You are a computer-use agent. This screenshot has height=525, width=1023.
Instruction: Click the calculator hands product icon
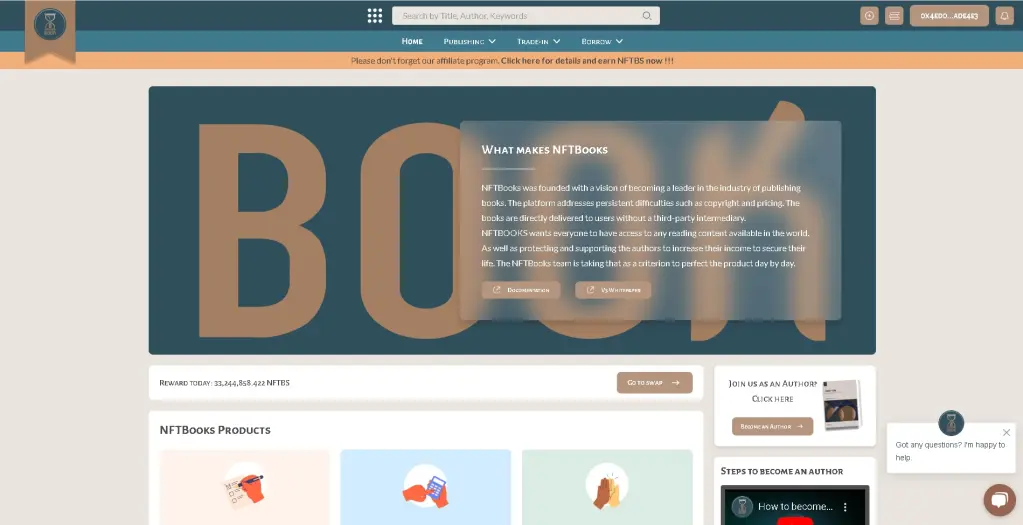click(425, 487)
